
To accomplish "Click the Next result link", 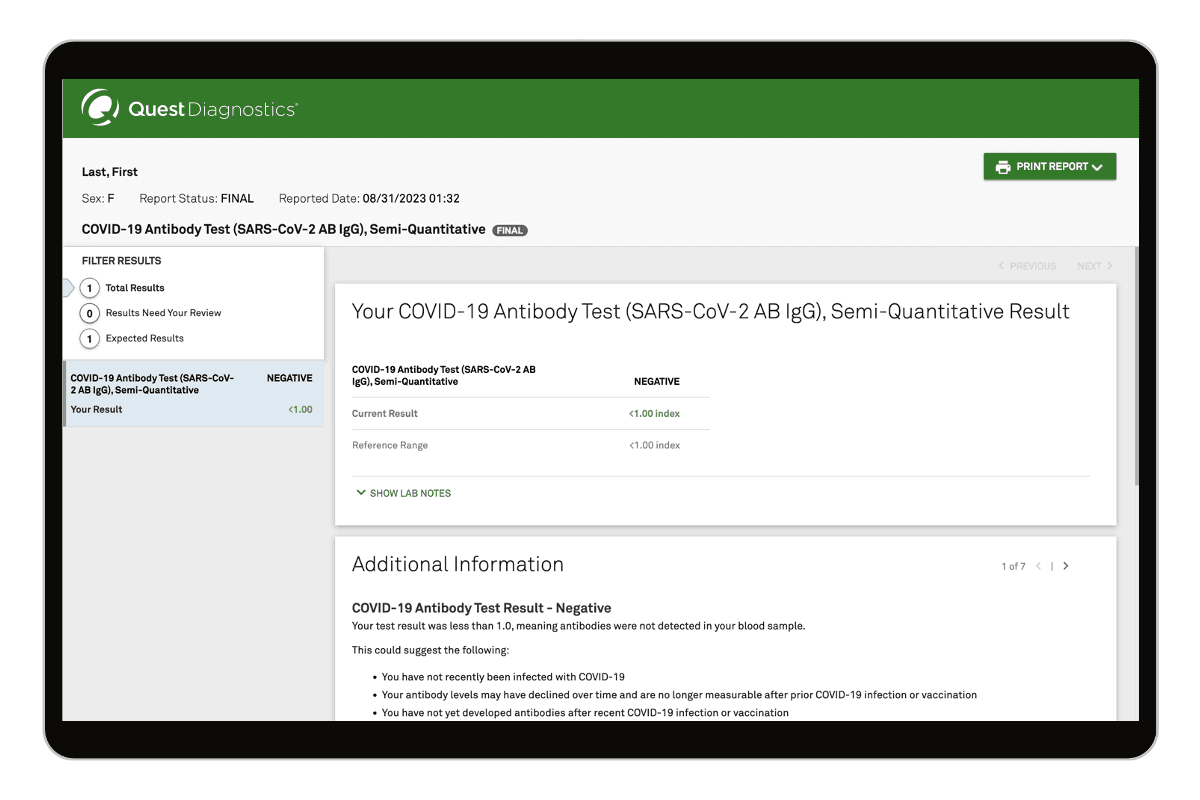I will (1094, 266).
